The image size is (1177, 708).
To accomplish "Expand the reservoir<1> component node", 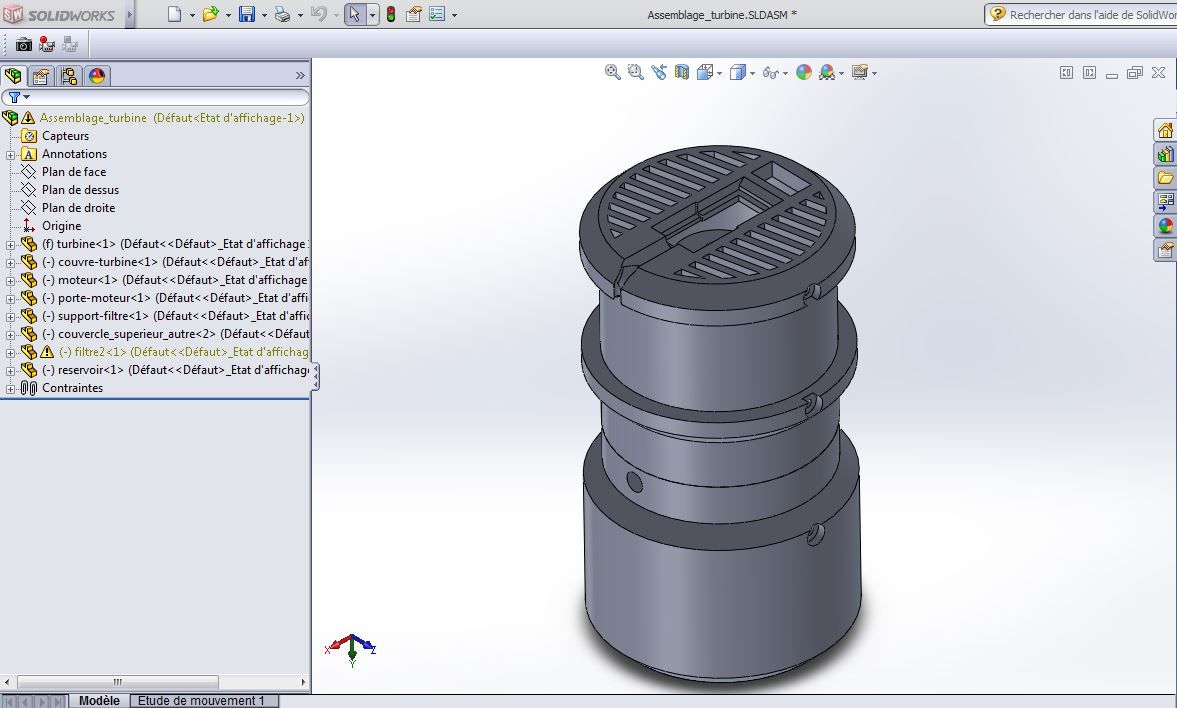I will (x=9, y=370).
